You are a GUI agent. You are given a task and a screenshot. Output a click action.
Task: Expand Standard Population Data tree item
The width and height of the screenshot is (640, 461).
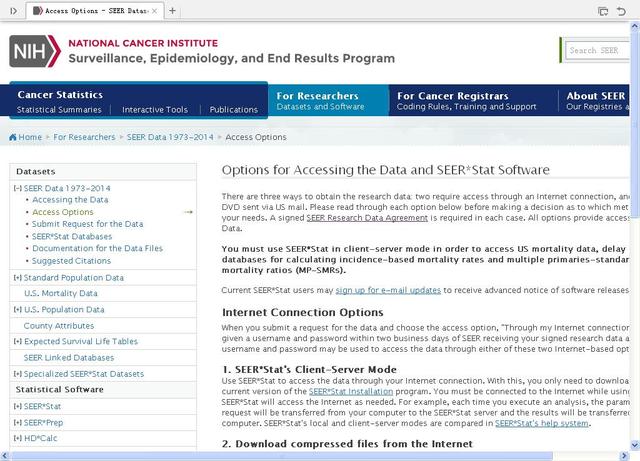click(18, 277)
